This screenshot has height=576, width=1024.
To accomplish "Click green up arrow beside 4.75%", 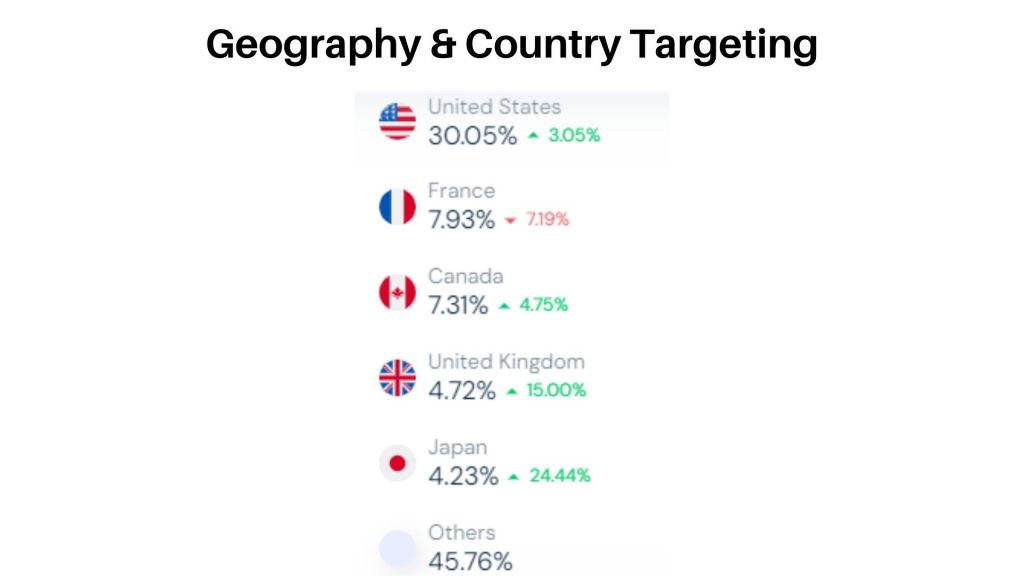I will click(x=504, y=306).
